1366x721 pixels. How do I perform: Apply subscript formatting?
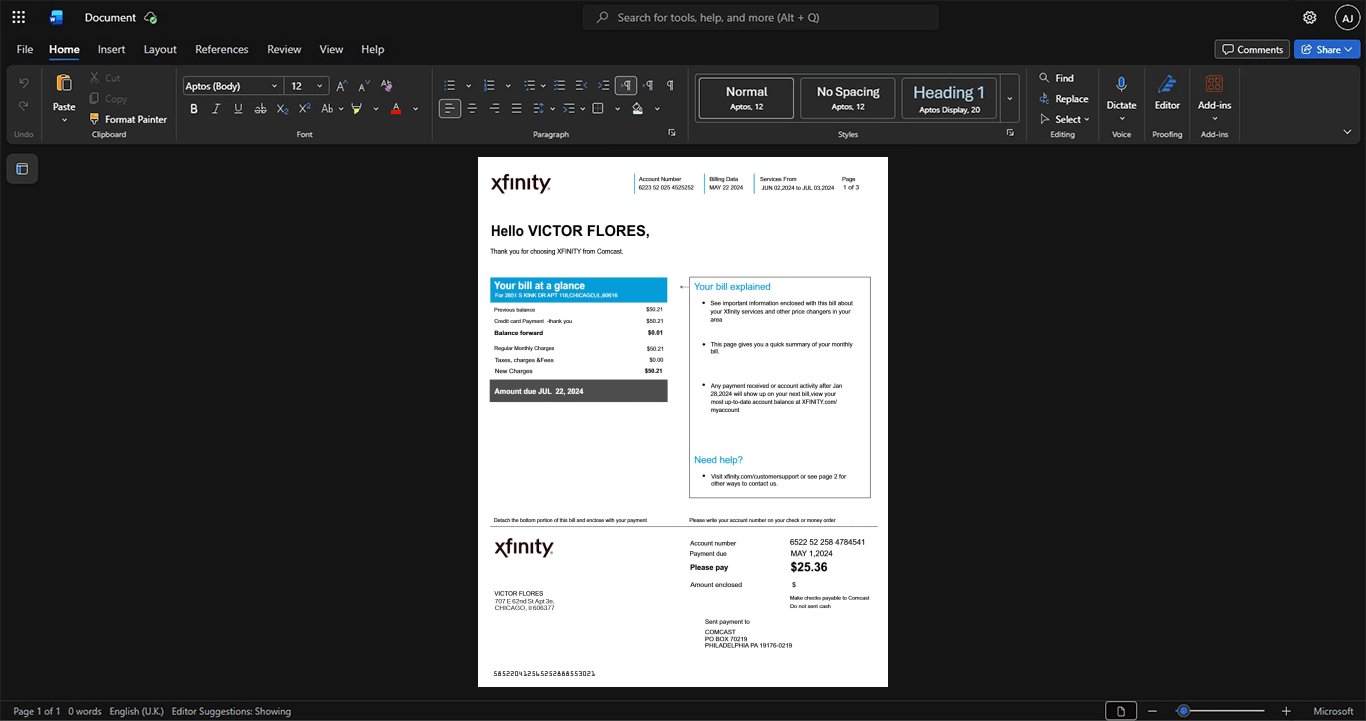point(283,108)
